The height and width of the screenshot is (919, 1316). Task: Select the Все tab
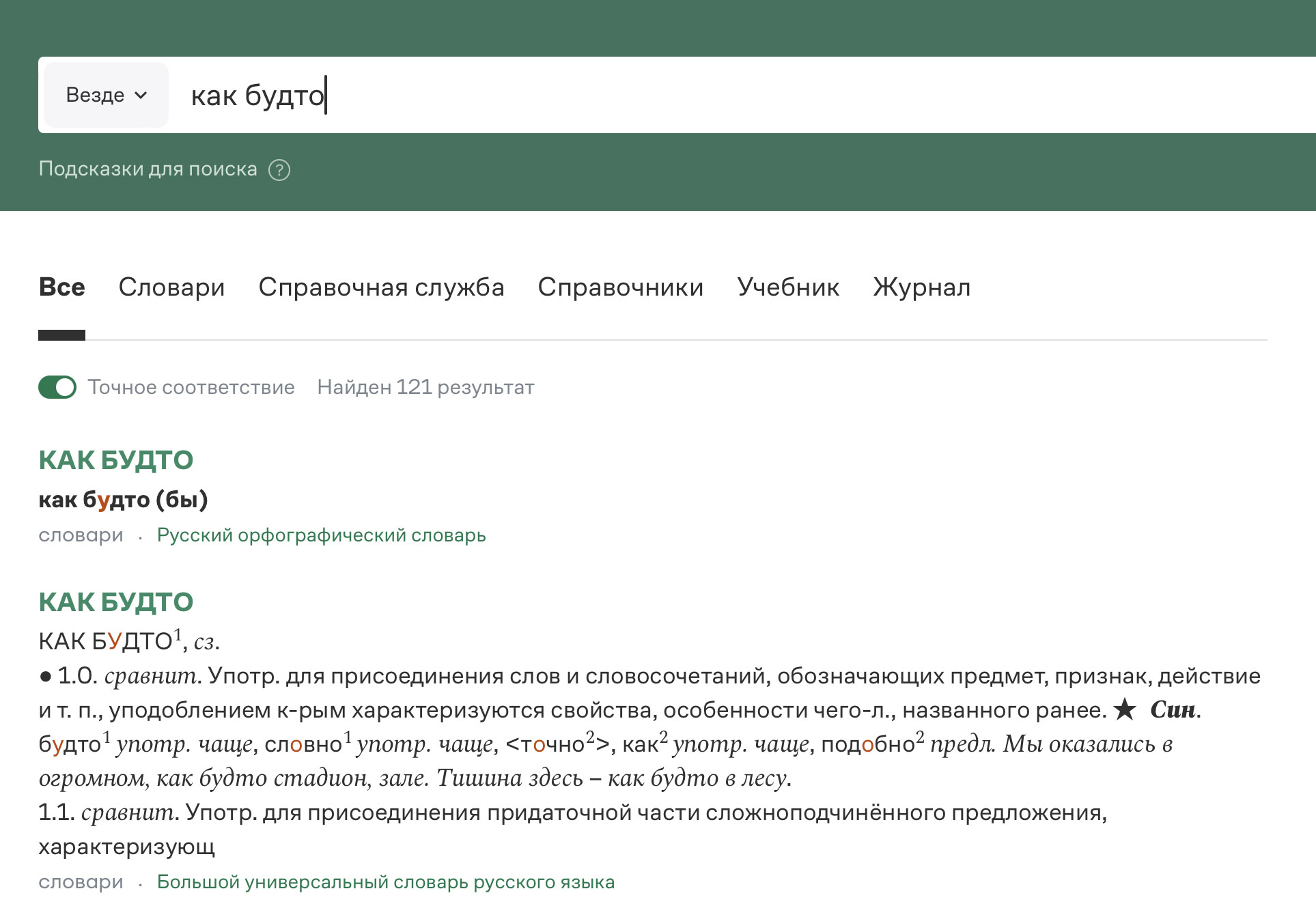tap(61, 287)
